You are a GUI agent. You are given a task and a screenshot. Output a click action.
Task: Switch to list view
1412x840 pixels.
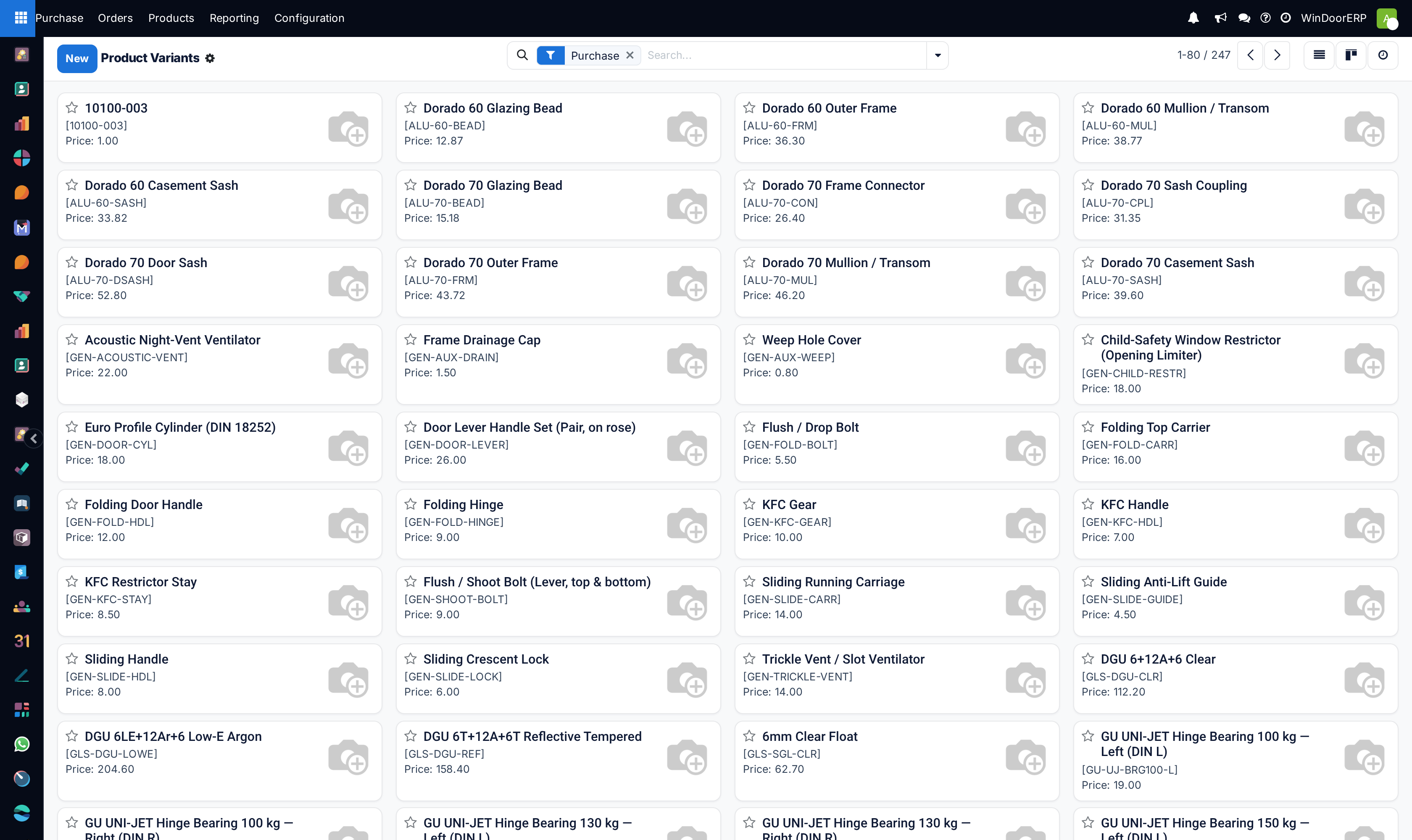[1319, 55]
